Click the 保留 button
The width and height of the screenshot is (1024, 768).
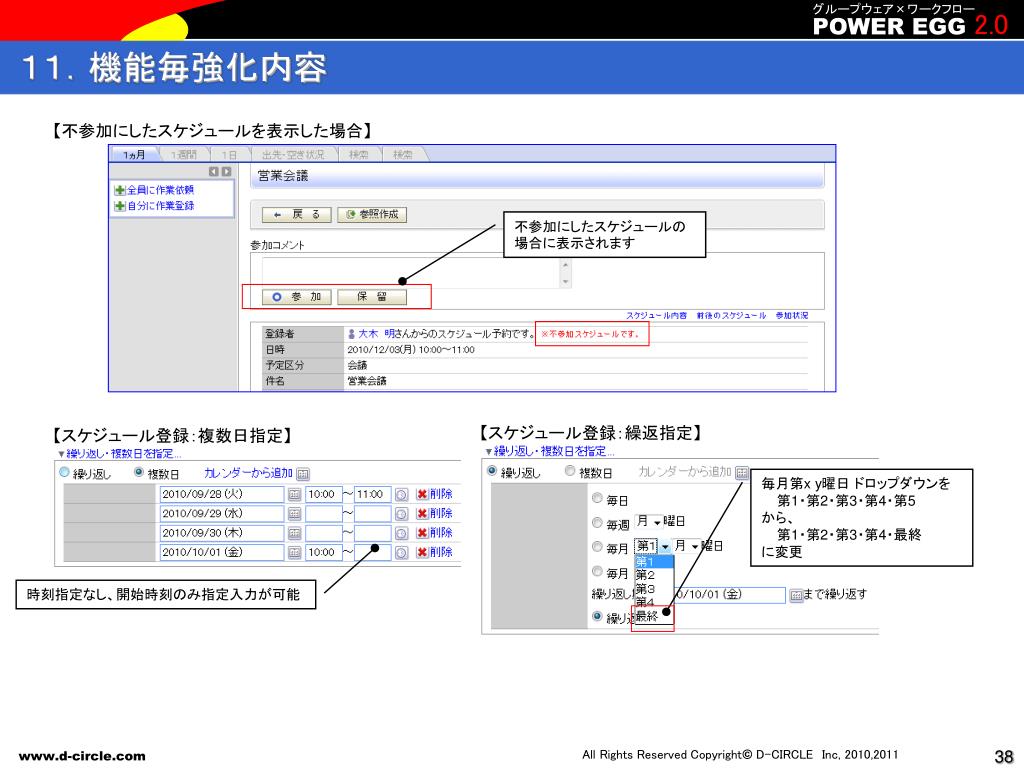(372, 297)
